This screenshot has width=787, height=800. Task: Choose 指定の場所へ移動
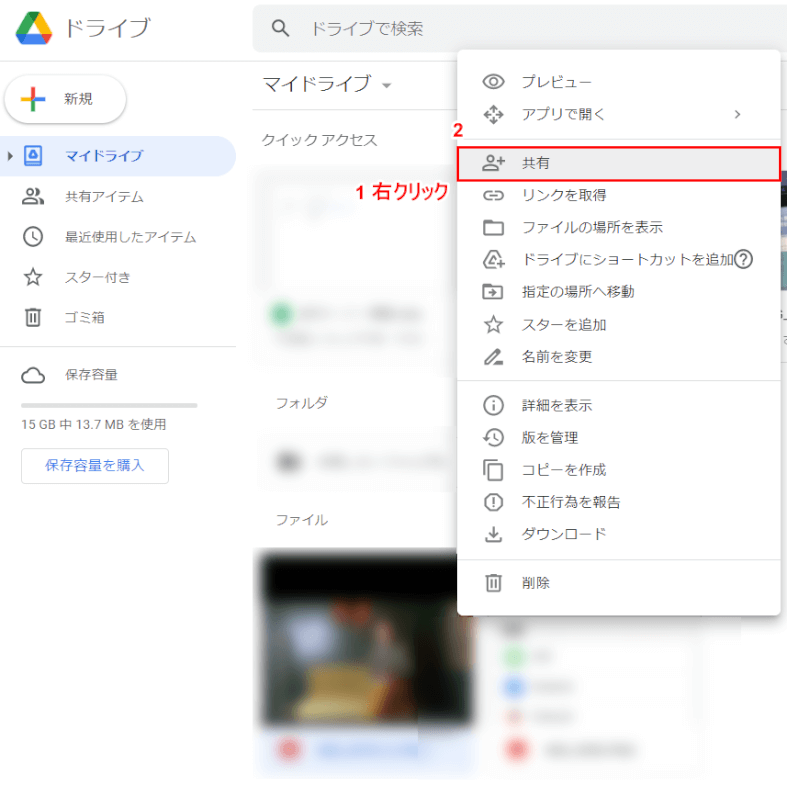pos(619,292)
